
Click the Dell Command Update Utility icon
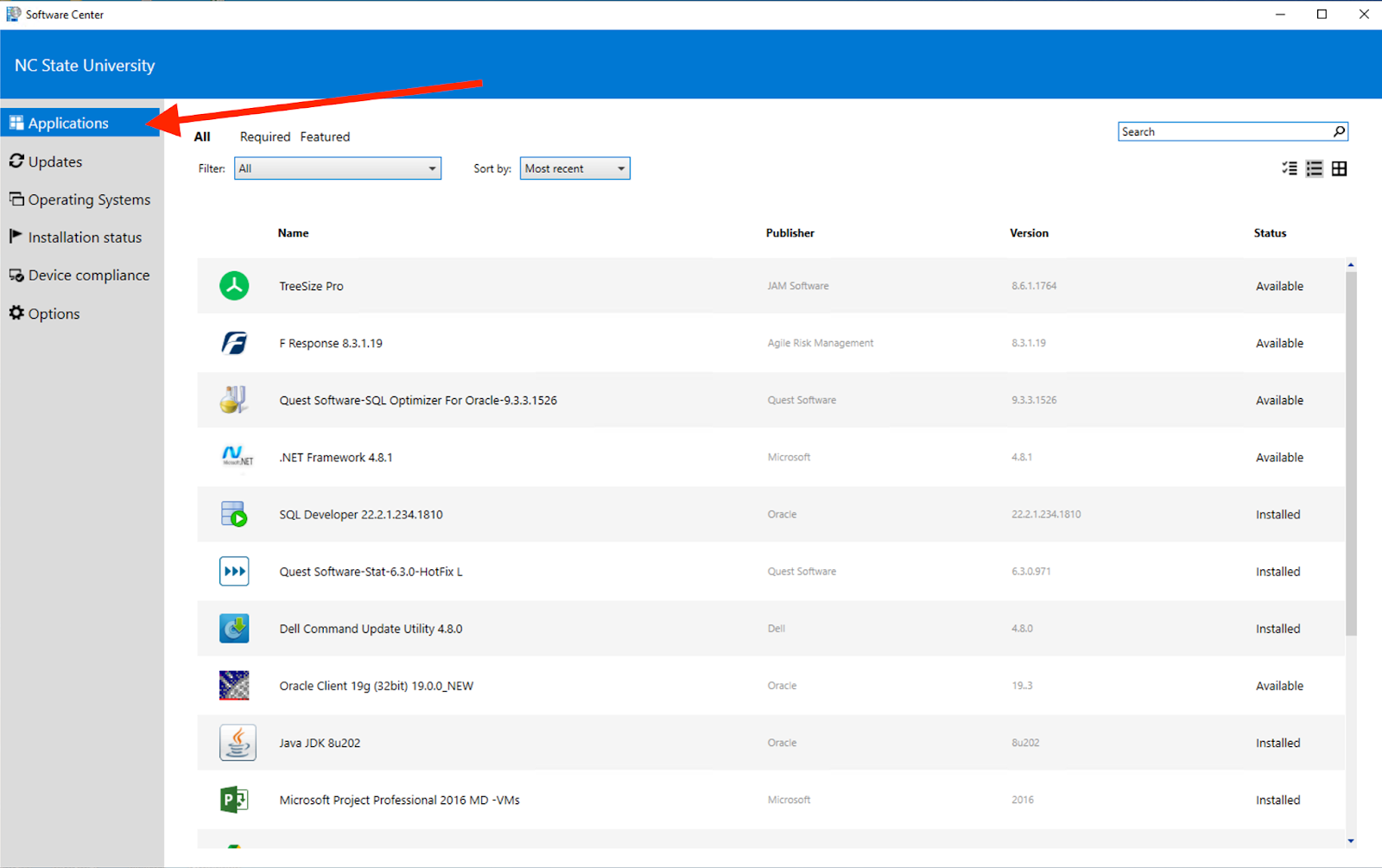[x=234, y=629]
